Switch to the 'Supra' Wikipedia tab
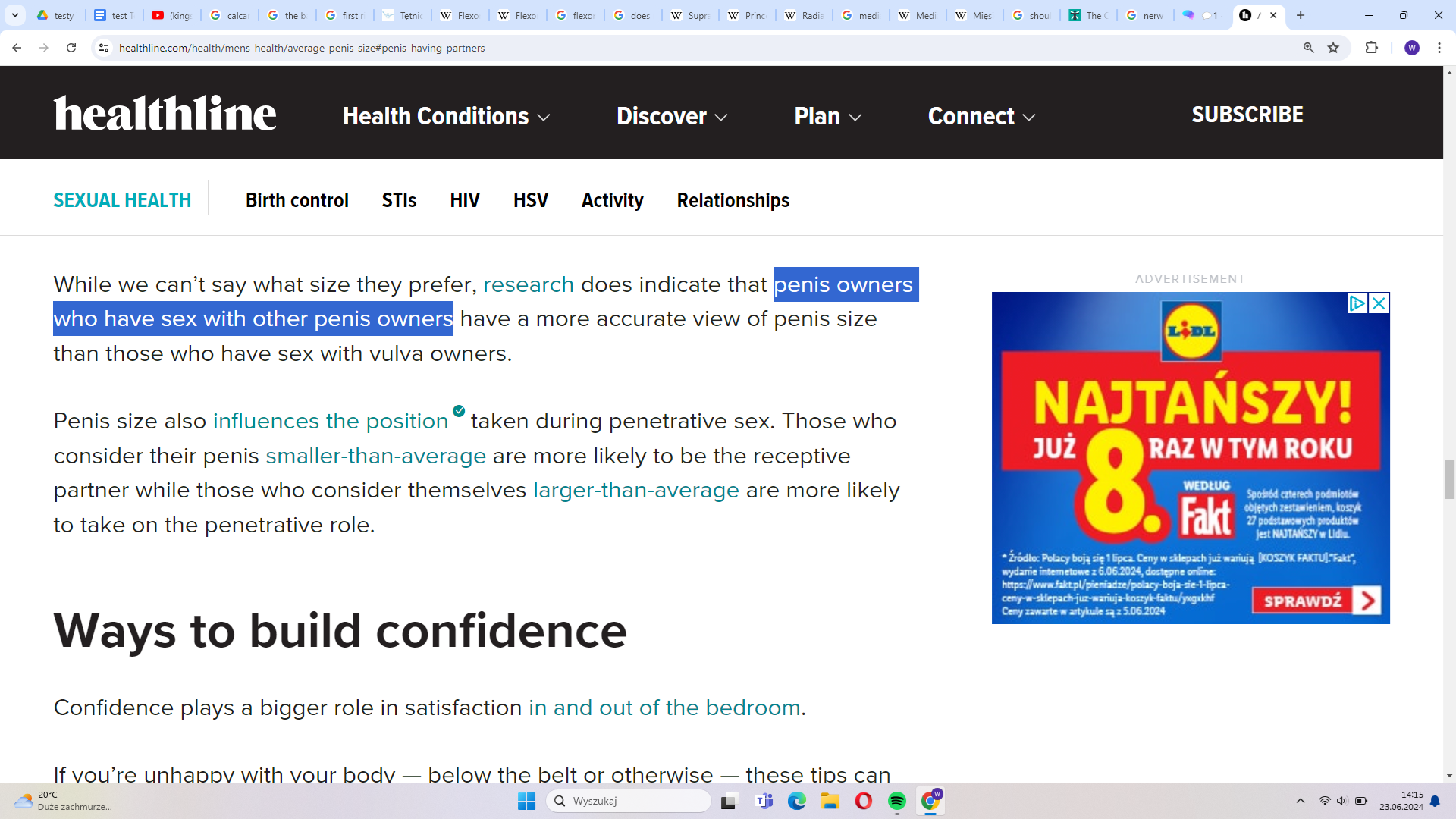Viewport: 1456px width, 819px height. click(x=690, y=15)
